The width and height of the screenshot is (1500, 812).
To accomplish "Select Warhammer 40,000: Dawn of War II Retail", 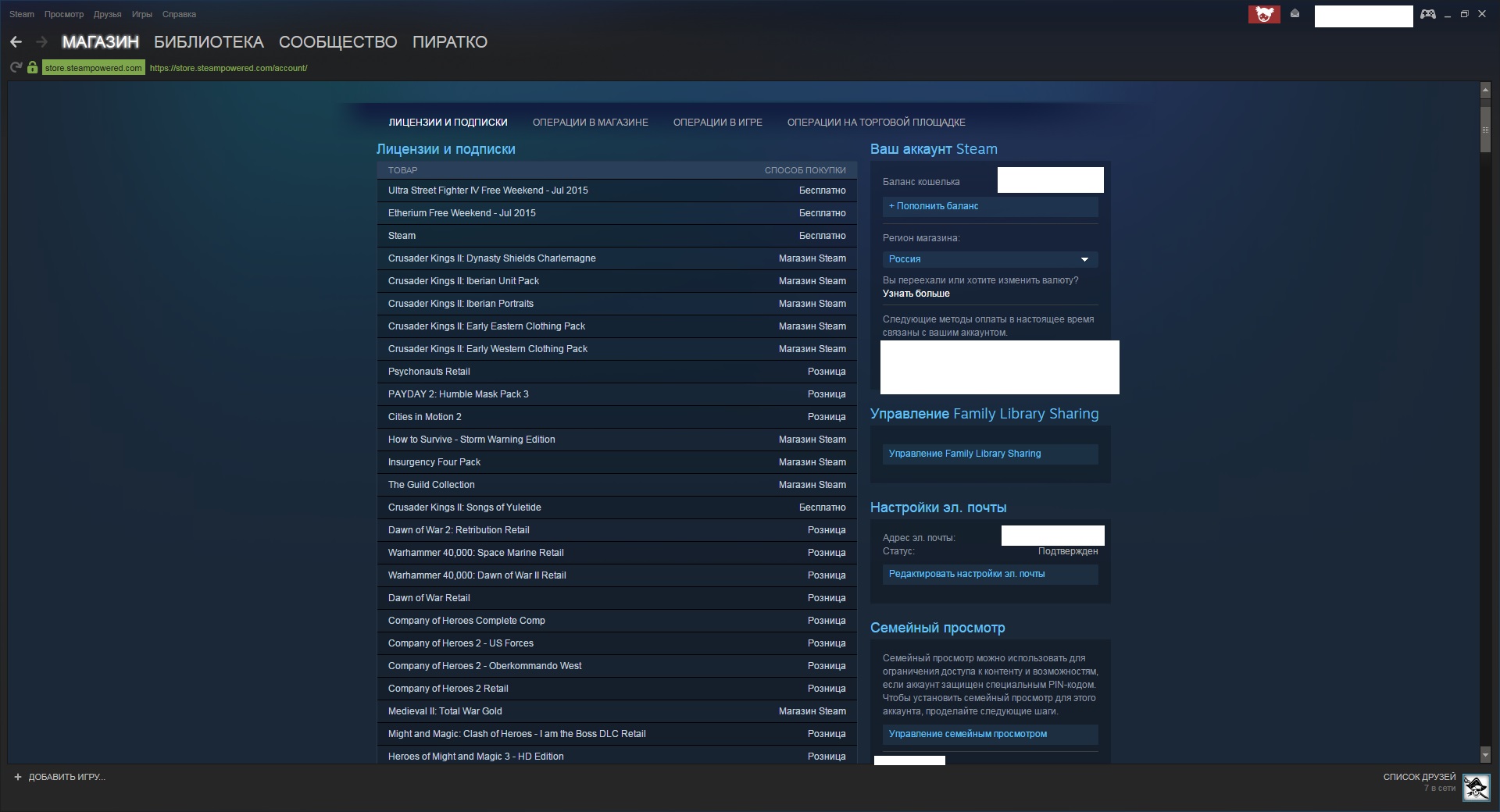I will coord(617,575).
